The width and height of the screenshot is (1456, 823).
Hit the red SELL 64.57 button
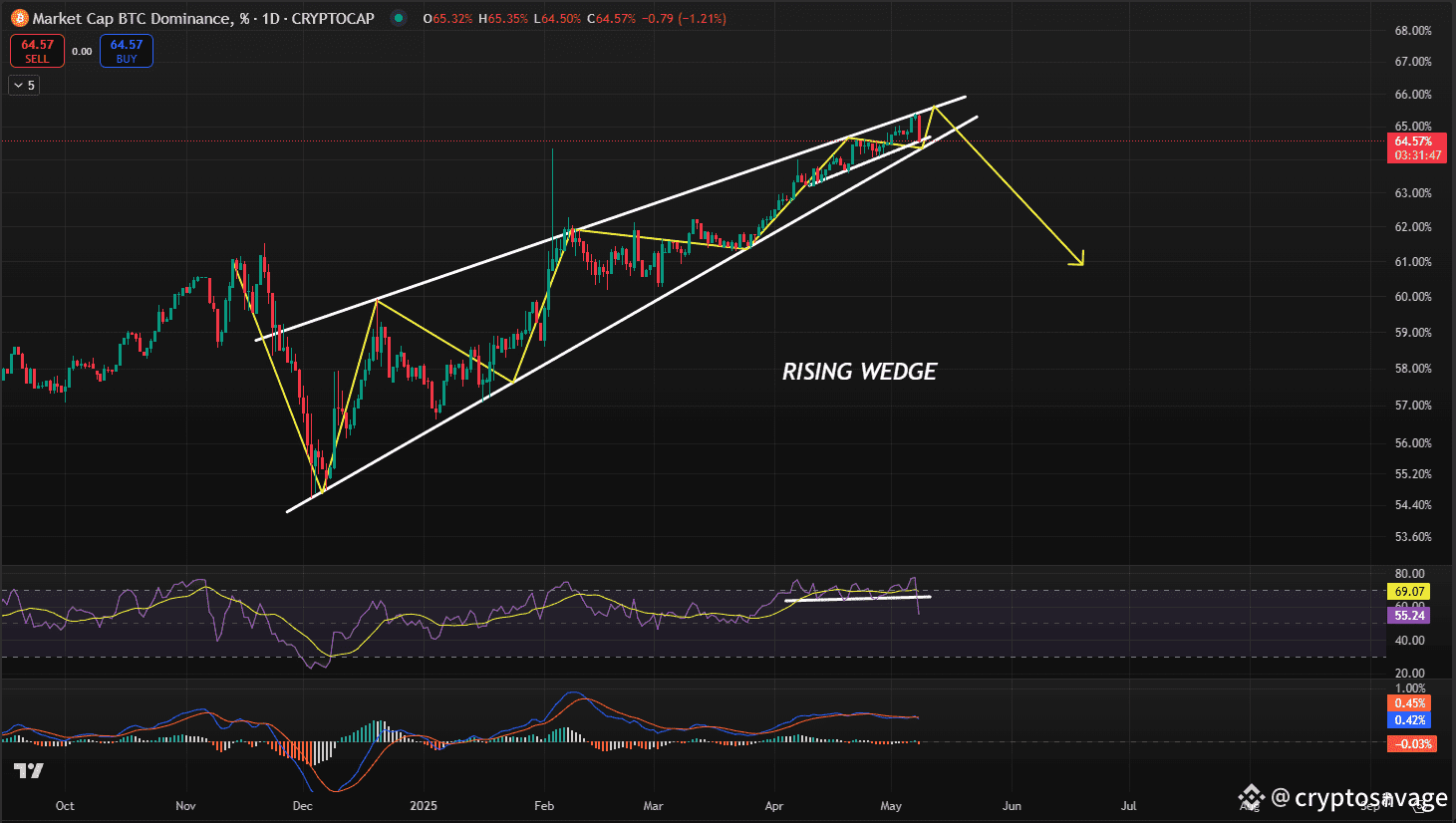point(37,51)
